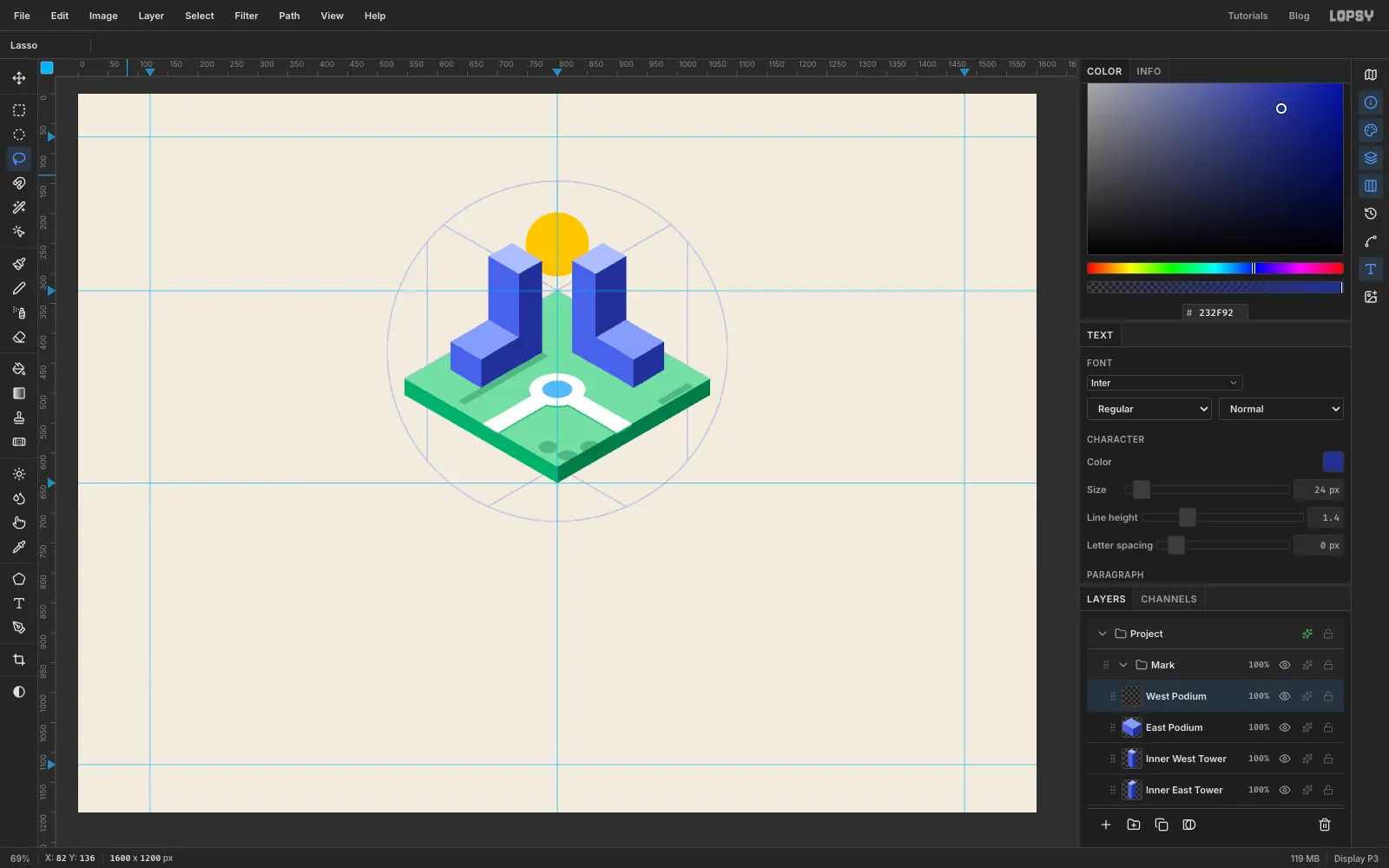Image resolution: width=1389 pixels, height=868 pixels.
Task: Choose the Crop tool
Action: point(19,660)
